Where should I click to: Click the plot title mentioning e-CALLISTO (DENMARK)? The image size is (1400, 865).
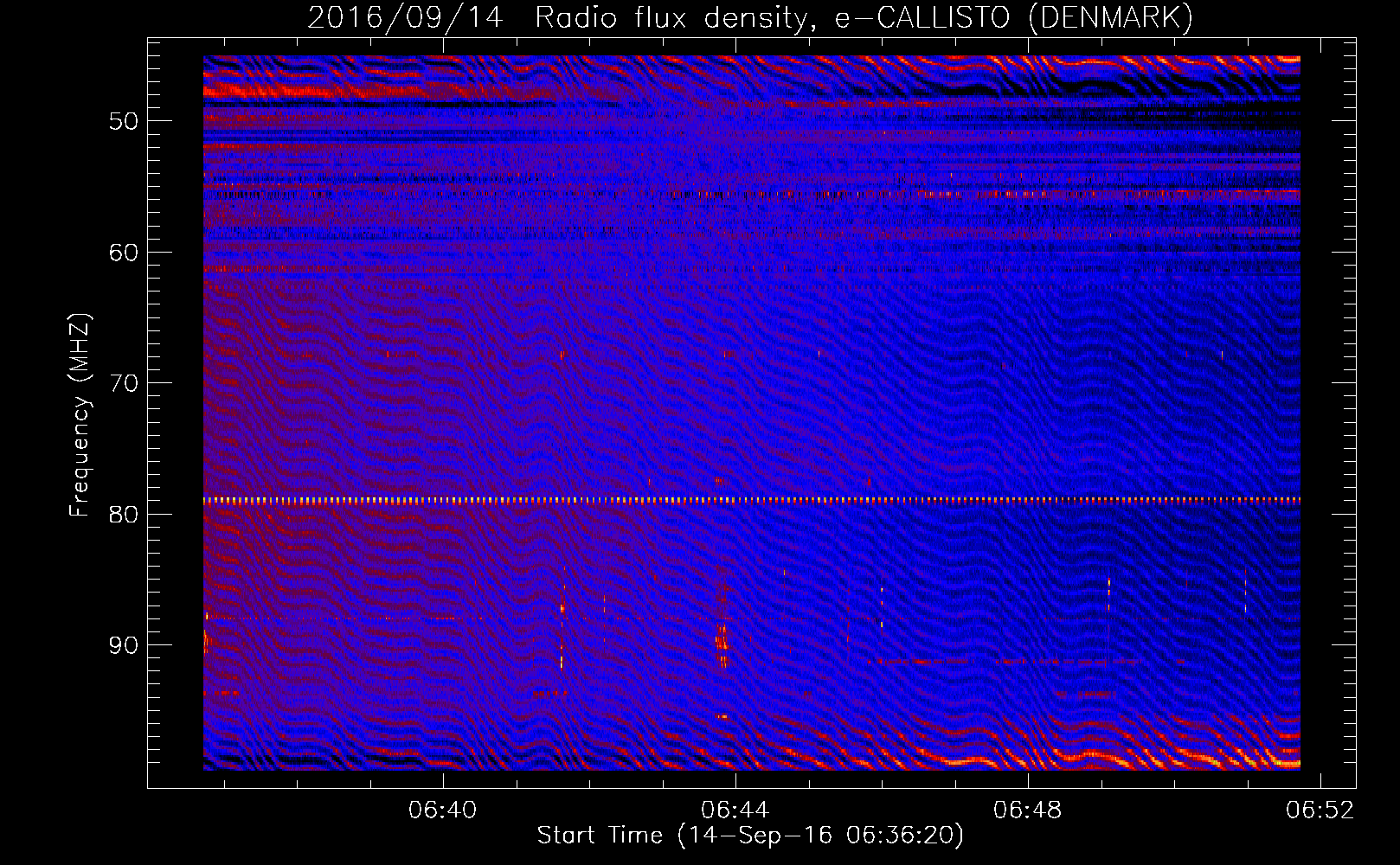750,18
